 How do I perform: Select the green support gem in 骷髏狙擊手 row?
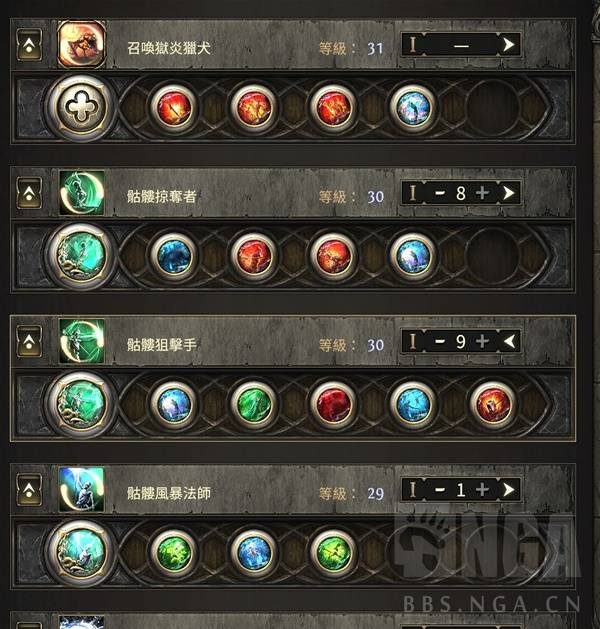coord(253,404)
